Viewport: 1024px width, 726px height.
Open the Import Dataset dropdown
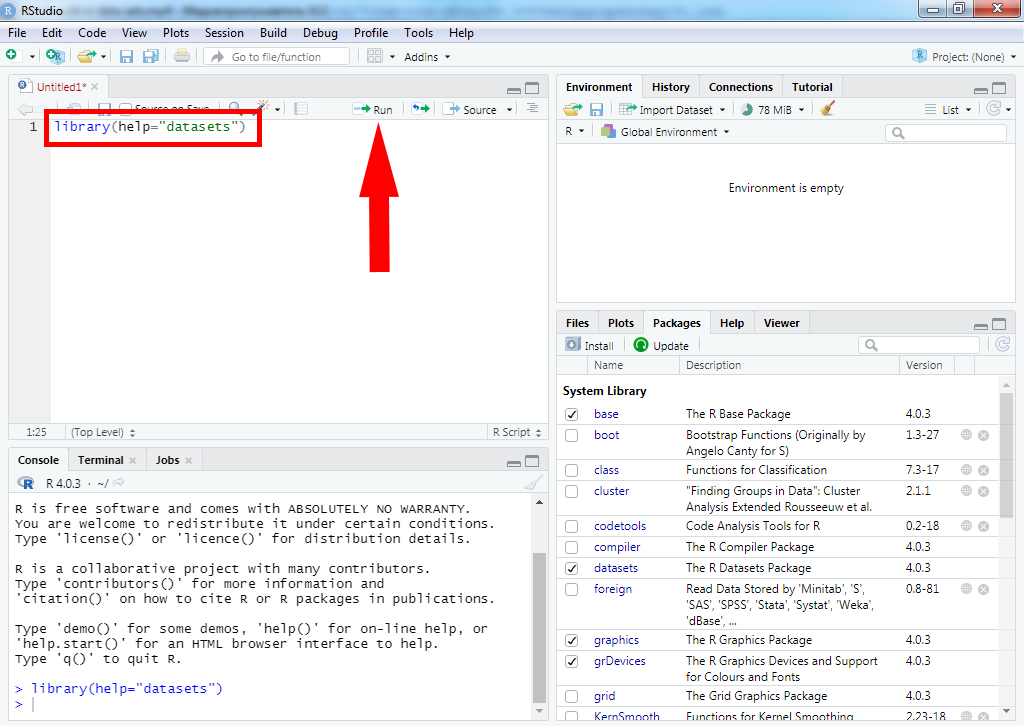(672, 109)
